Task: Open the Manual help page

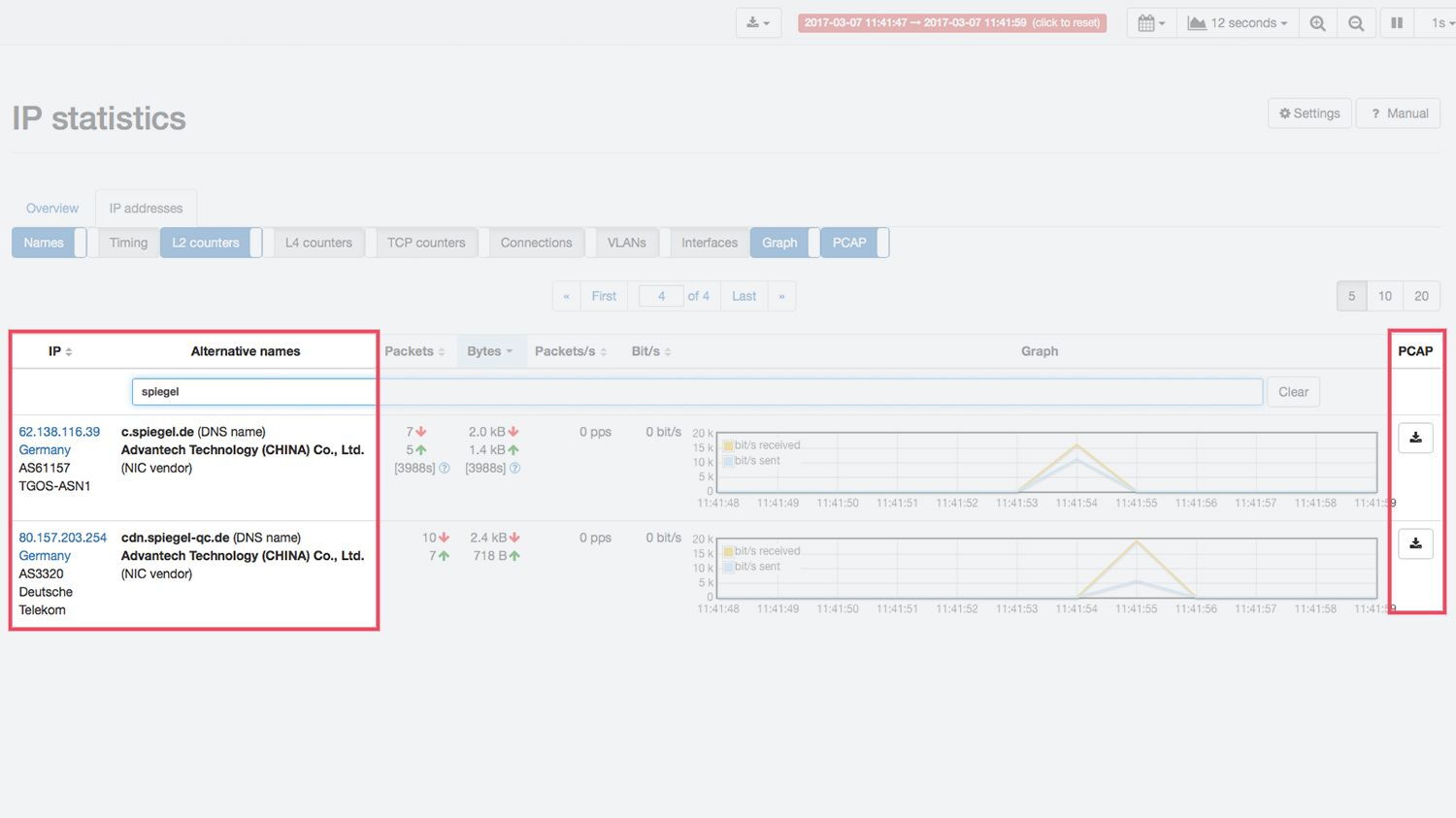Action: pyautogui.click(x=1398, y=114)
